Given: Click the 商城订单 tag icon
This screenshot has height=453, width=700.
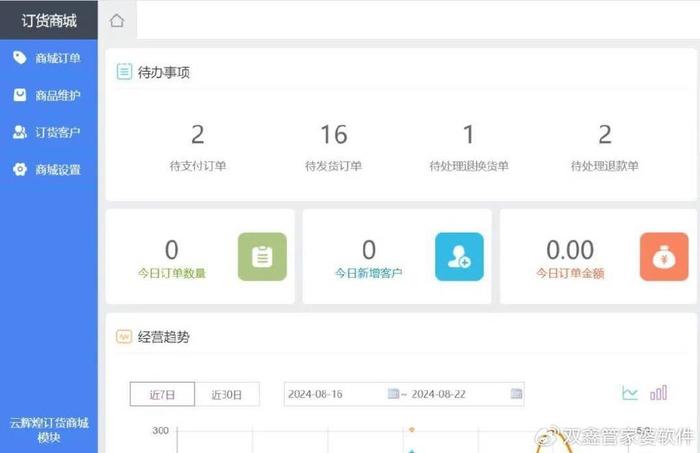Looking at the screenshot, I should tap(19, 58).
